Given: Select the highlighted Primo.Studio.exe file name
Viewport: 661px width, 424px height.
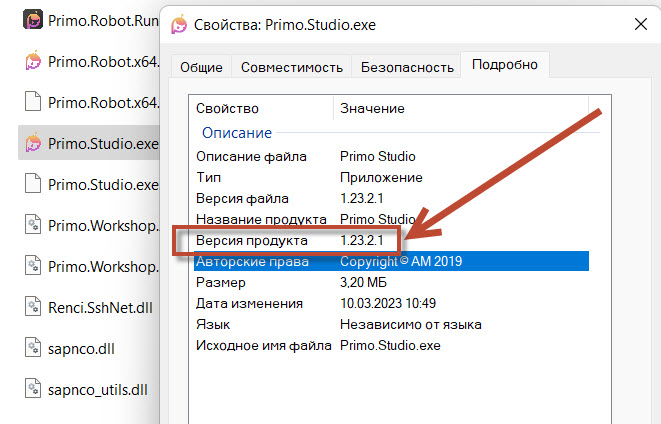Looking at the screenshot, I should [x=103, y=143].
